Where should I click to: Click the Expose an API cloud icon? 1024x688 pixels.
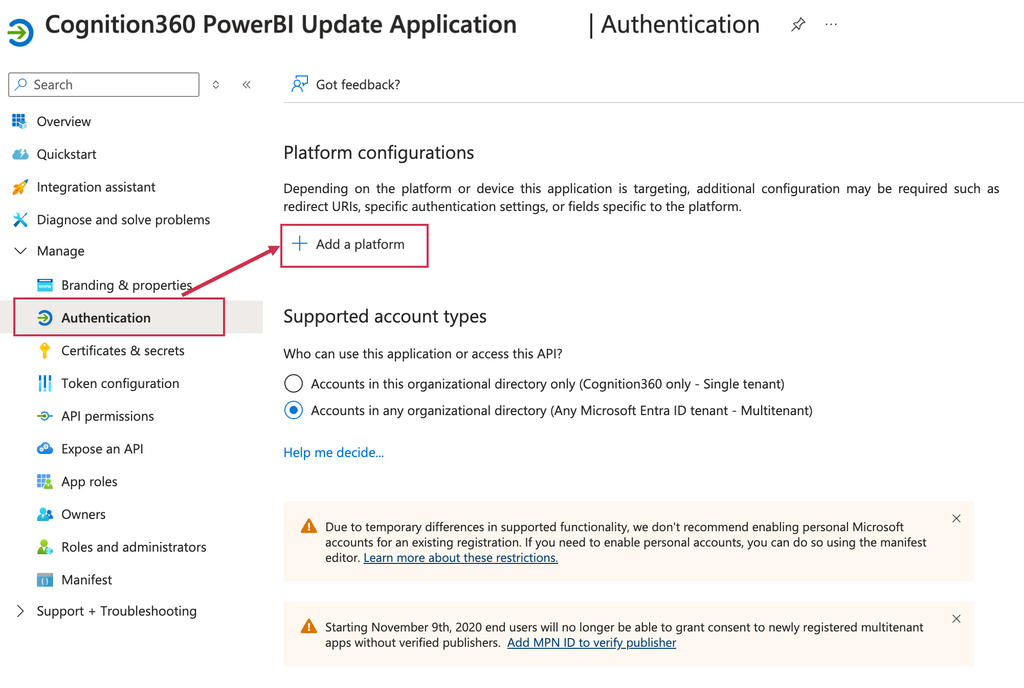tap(44, 448)
